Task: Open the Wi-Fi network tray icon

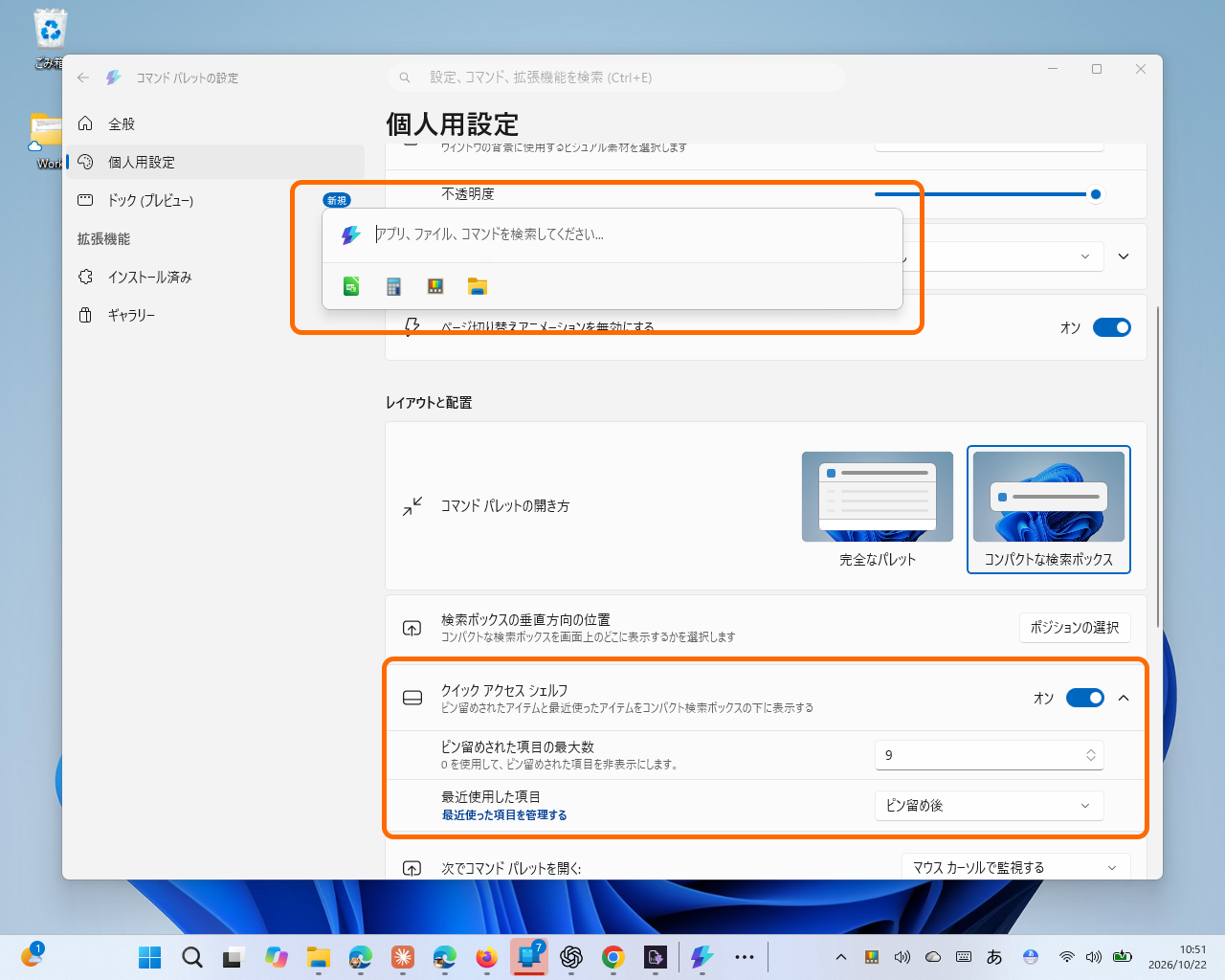Action: point(1066,957)
